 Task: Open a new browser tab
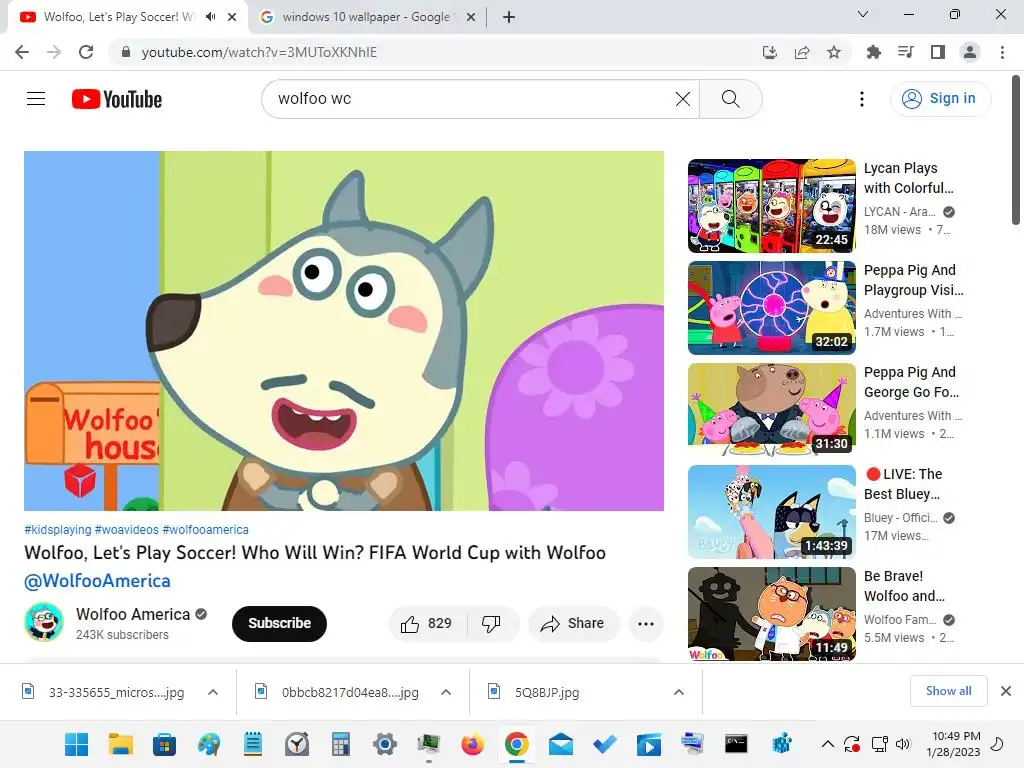point(509,17)
